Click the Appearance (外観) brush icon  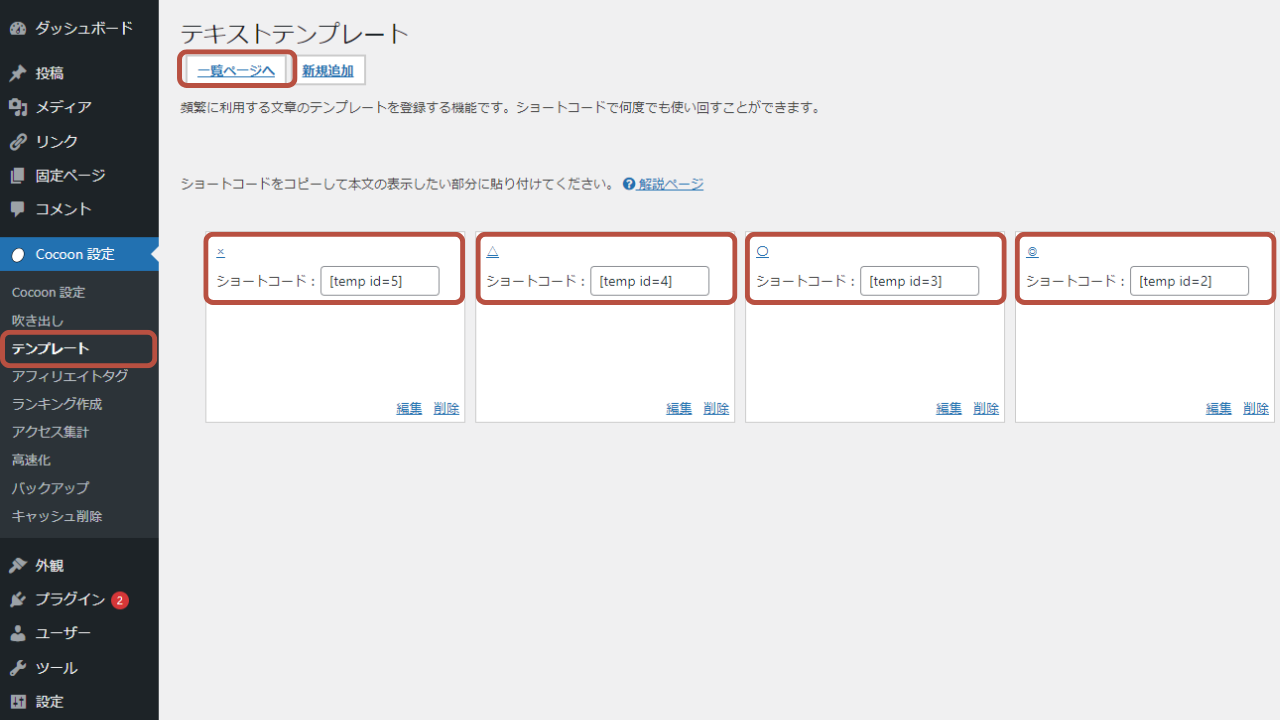18,565
